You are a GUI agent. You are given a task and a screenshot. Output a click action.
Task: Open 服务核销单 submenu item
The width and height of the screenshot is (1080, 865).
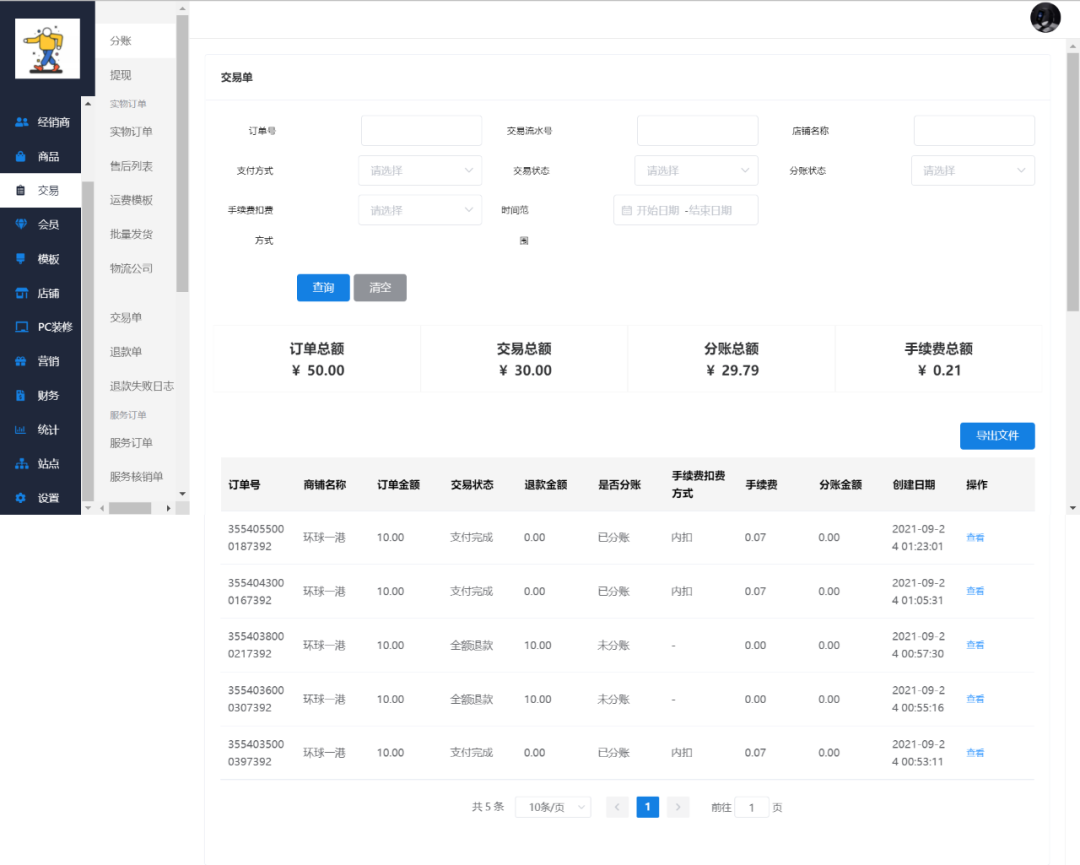tap(136, 477)
